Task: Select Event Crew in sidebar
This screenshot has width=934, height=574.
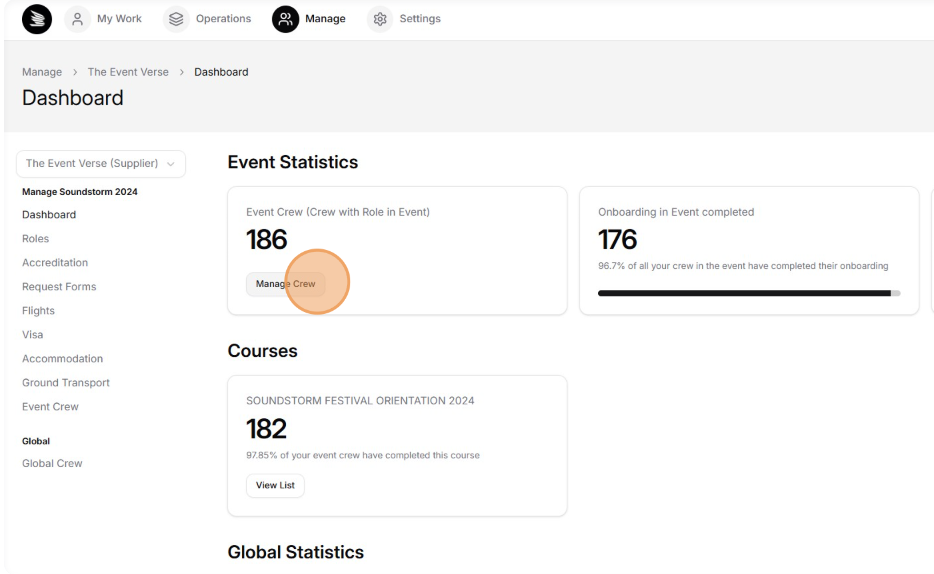Action: 50,407
